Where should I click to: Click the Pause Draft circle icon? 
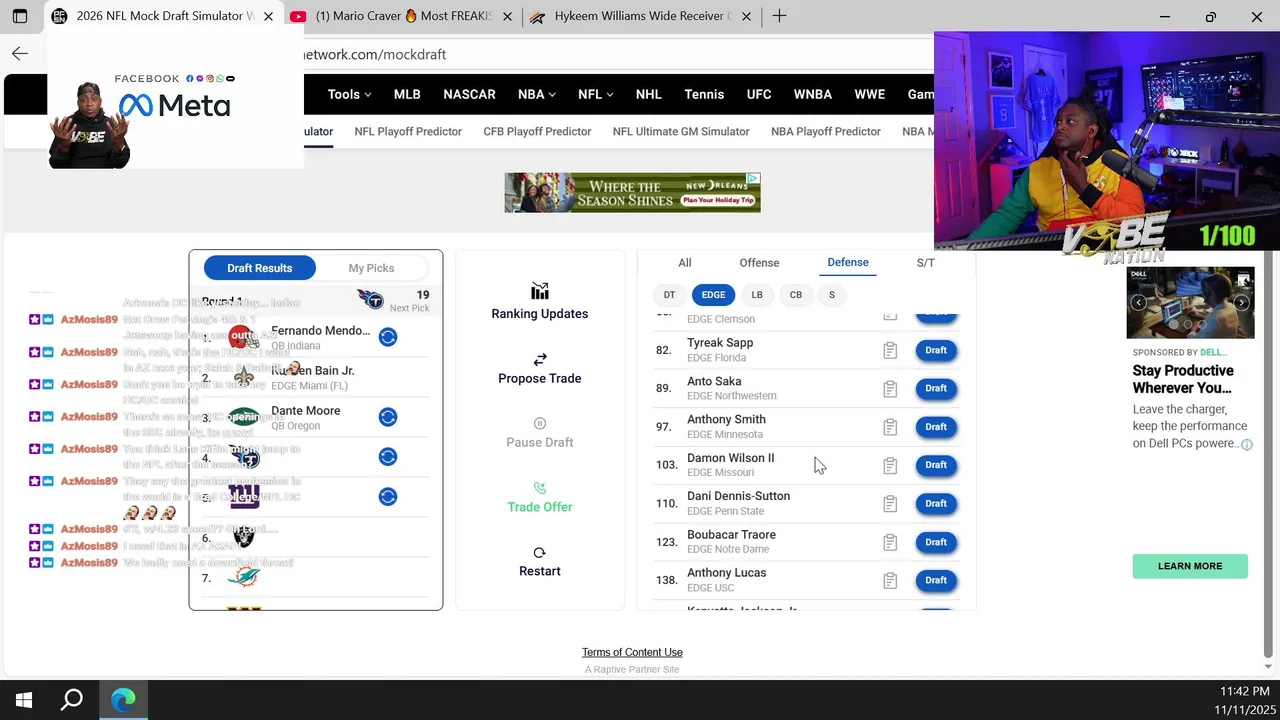pos(540,423)
